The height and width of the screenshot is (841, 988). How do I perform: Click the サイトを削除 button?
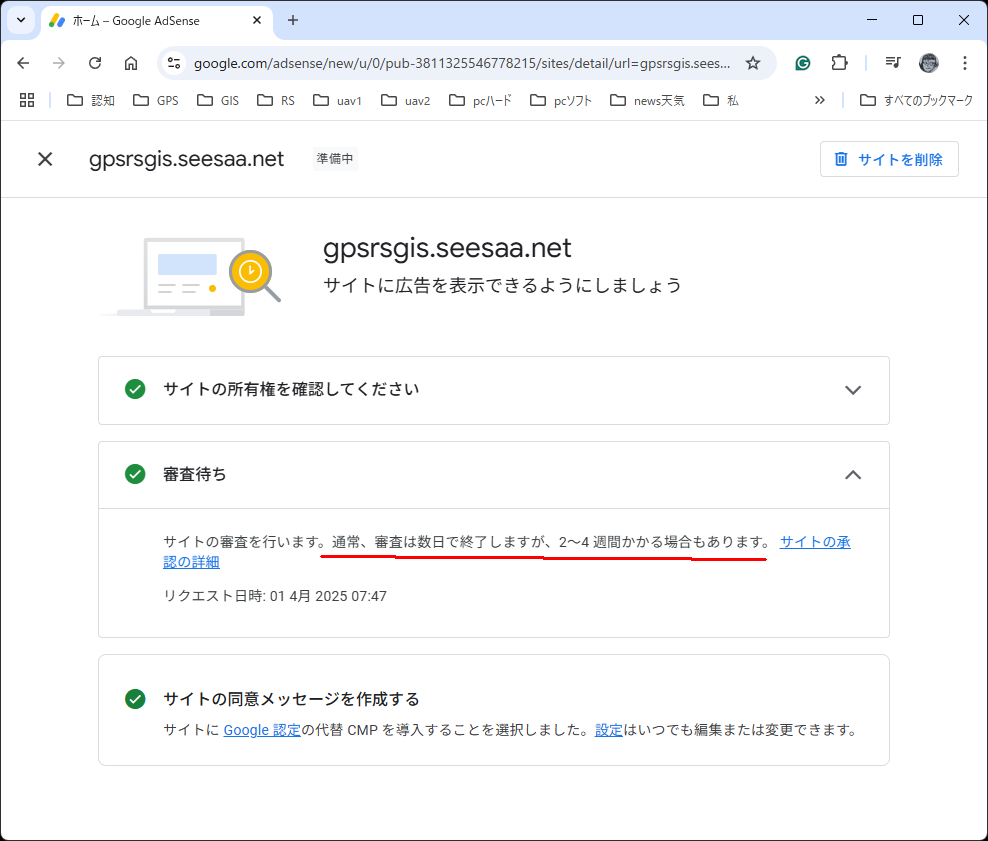click(x=889, y=159)
